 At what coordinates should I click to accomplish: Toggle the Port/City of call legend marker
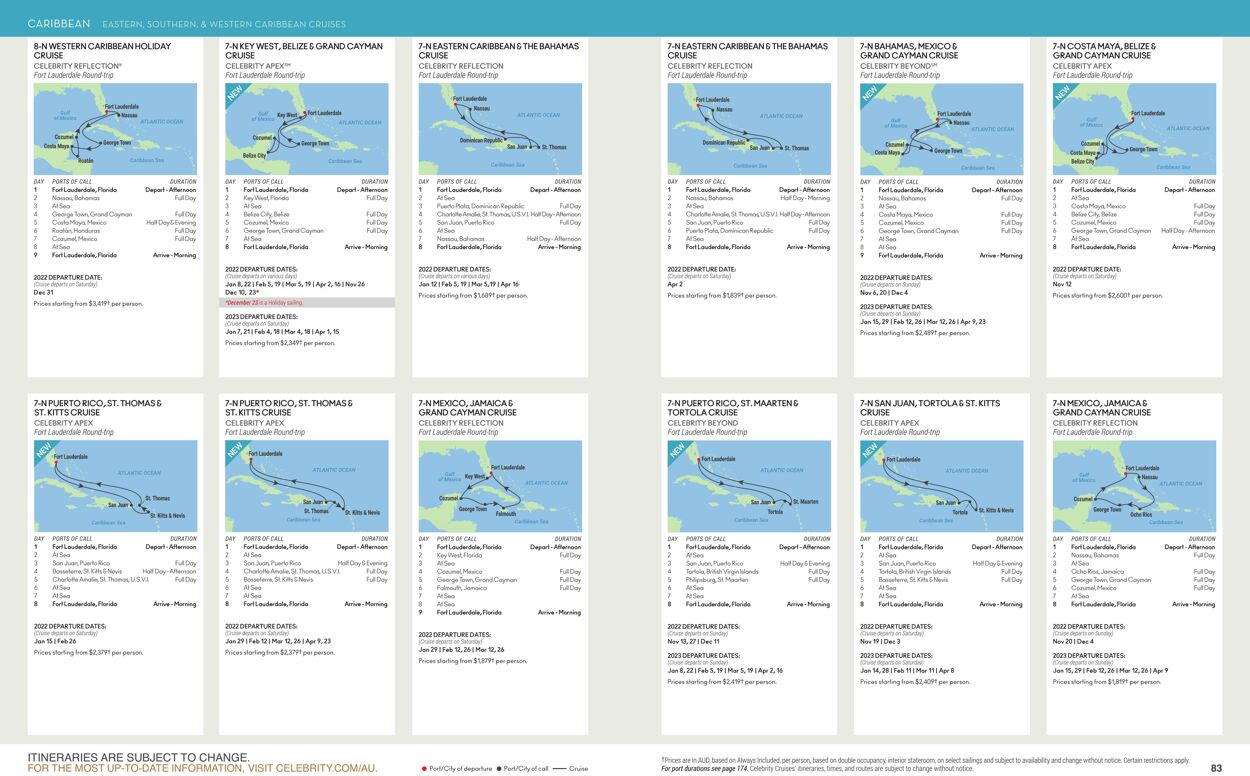tap(498, 769)
